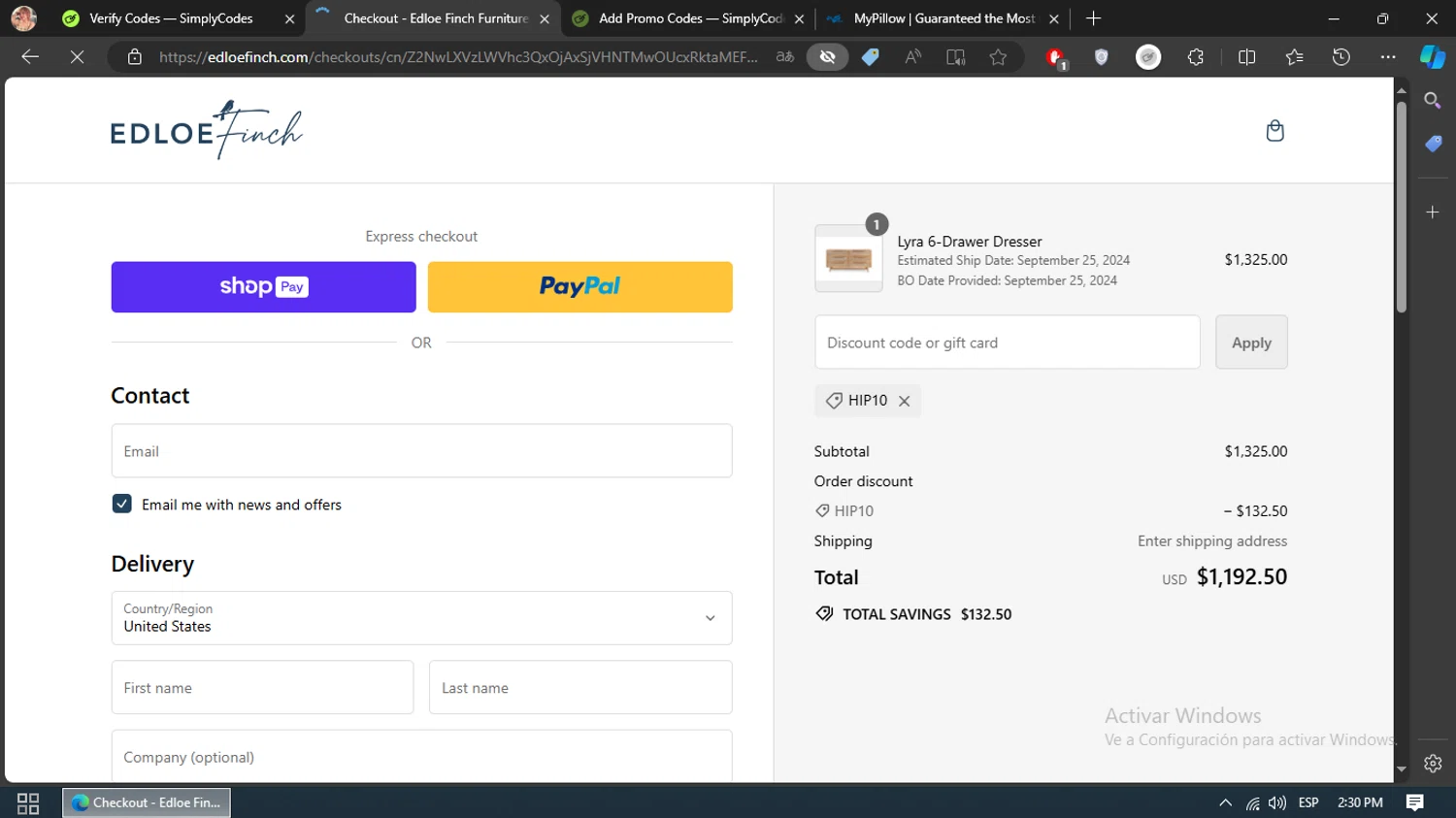Open sidebar search icon
This screenshot has height=818, width=1456.
pos(1433,100)
